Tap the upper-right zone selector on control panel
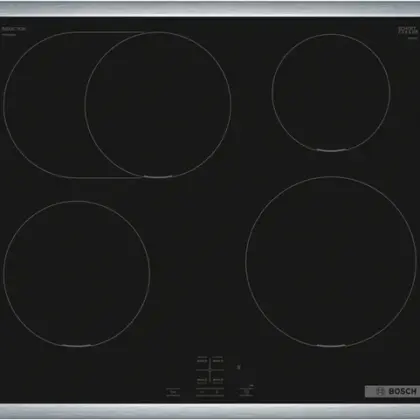 pyautogui.click(x=218, y=360)
